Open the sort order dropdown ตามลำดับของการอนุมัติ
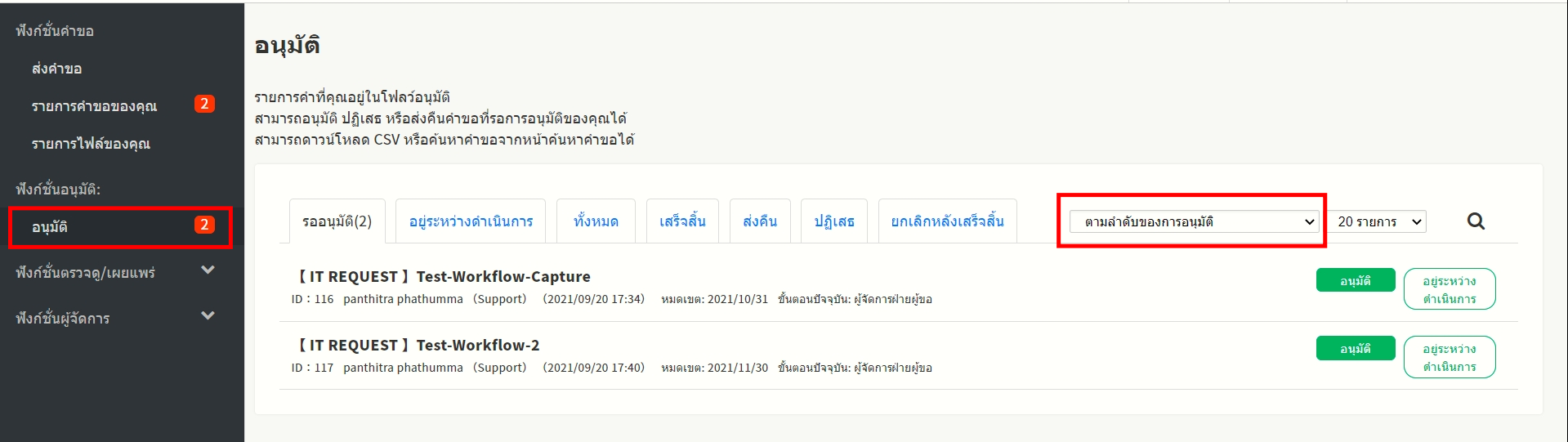The height and width of the screenshot is (442, 1568). (1195, 221)
